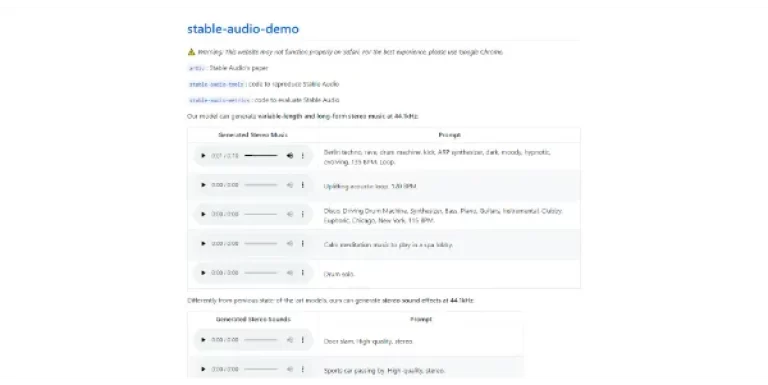Viewport: 768px width, 385px height.
Task: Seek within the Calm meditation music timeline
Action: click(261, 243)
